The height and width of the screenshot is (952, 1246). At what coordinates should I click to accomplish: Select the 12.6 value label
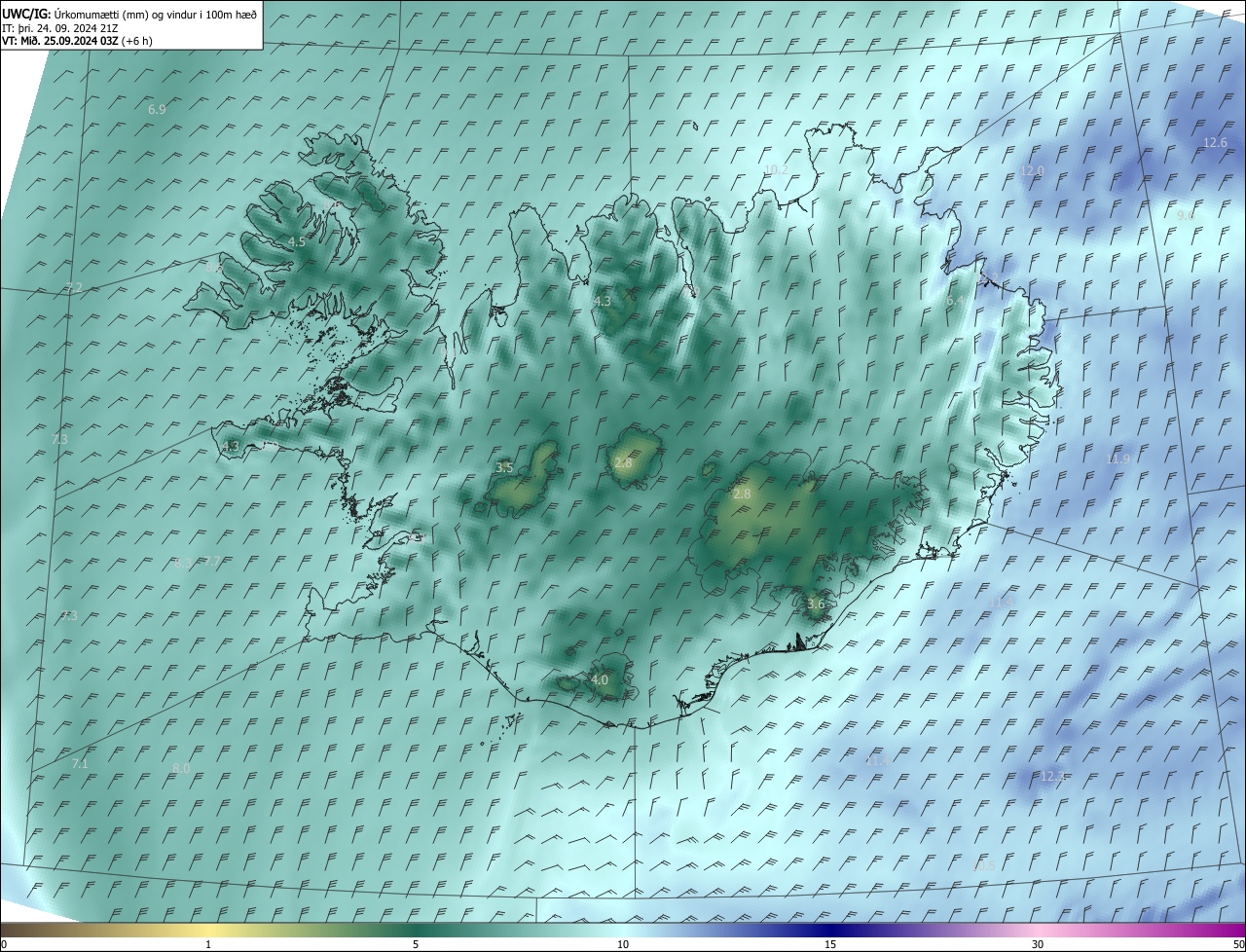tap(1215, 143)
